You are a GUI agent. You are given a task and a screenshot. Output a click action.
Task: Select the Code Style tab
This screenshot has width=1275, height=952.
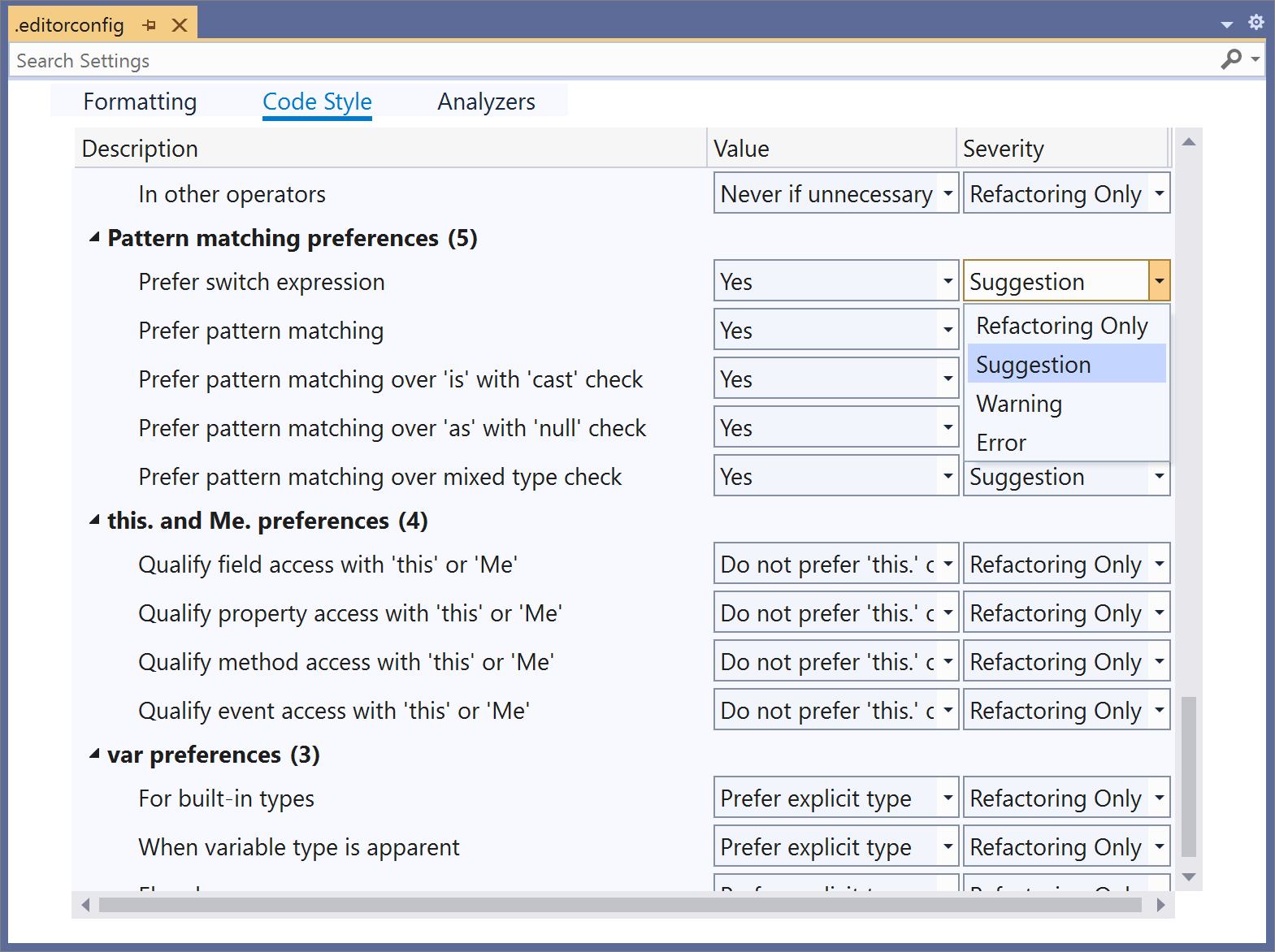point(317,102)
